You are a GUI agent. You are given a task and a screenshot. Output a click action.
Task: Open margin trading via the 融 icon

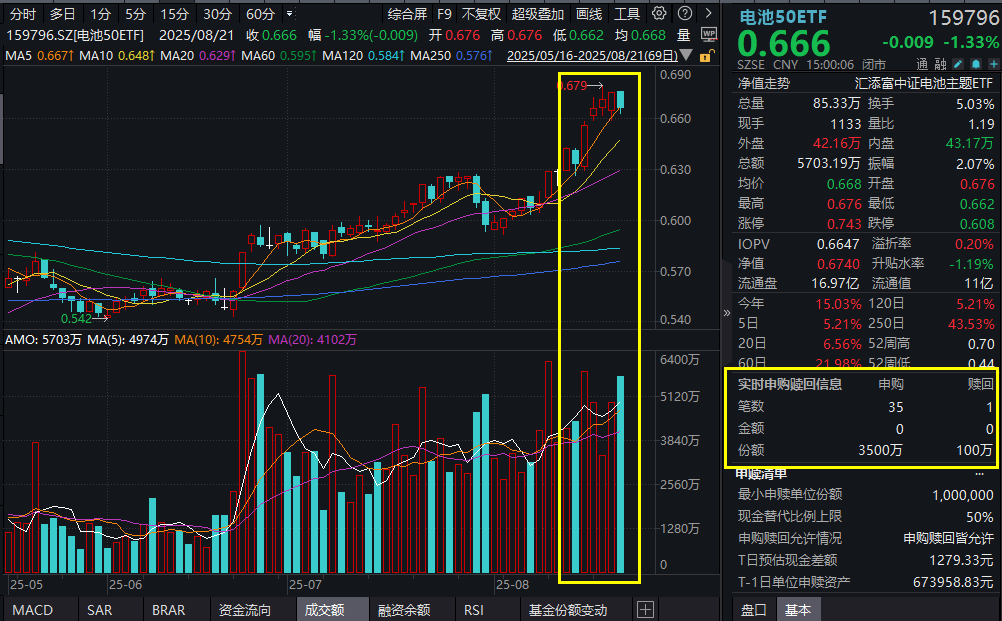(x=940, y=62)
